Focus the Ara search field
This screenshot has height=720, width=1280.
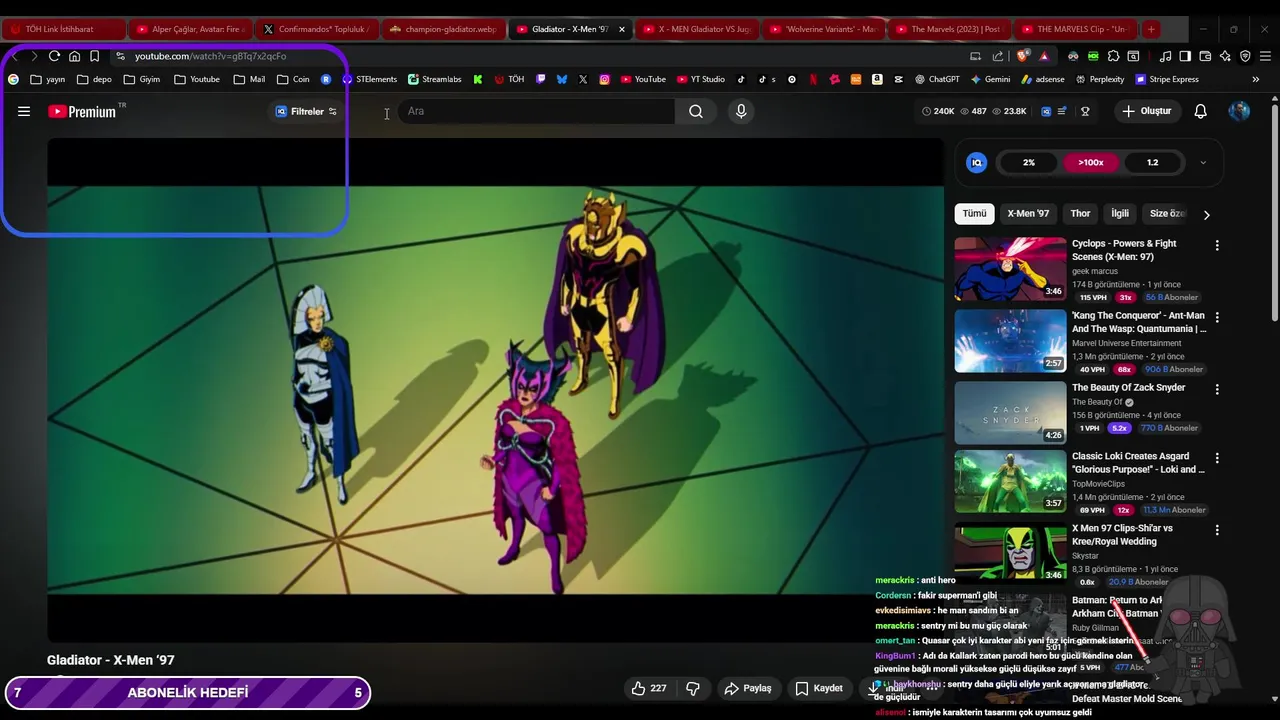[x=537, y=111]
